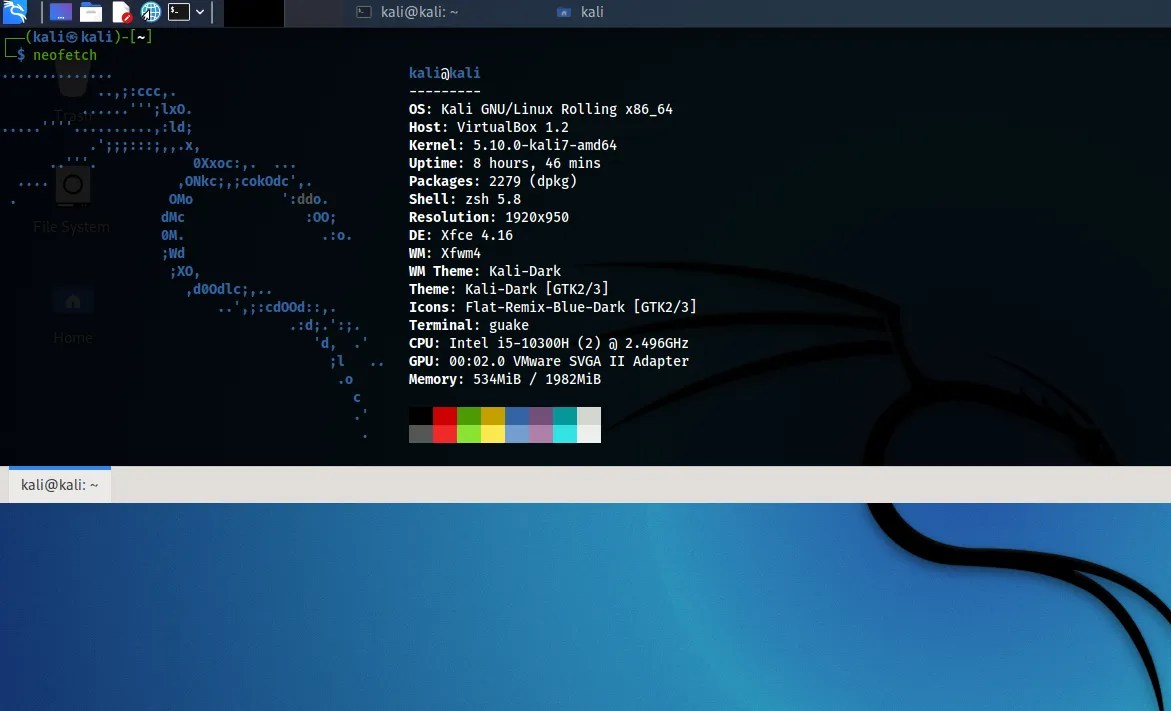Screen dimensions: 1171x711
Task: Click the workspace switcher on the top panel
Action: [253, 12]
